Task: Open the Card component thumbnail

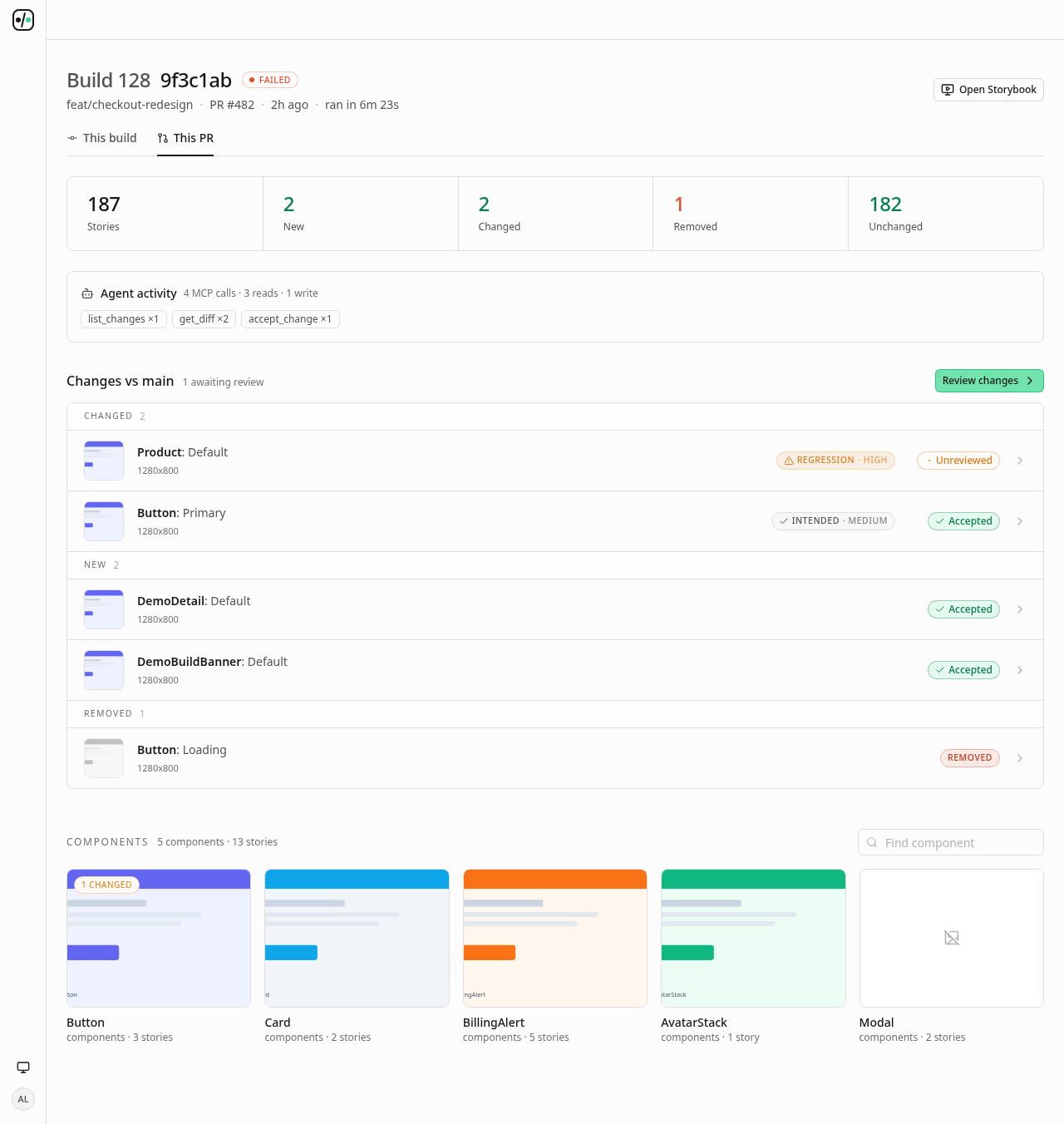Action: 357,938
